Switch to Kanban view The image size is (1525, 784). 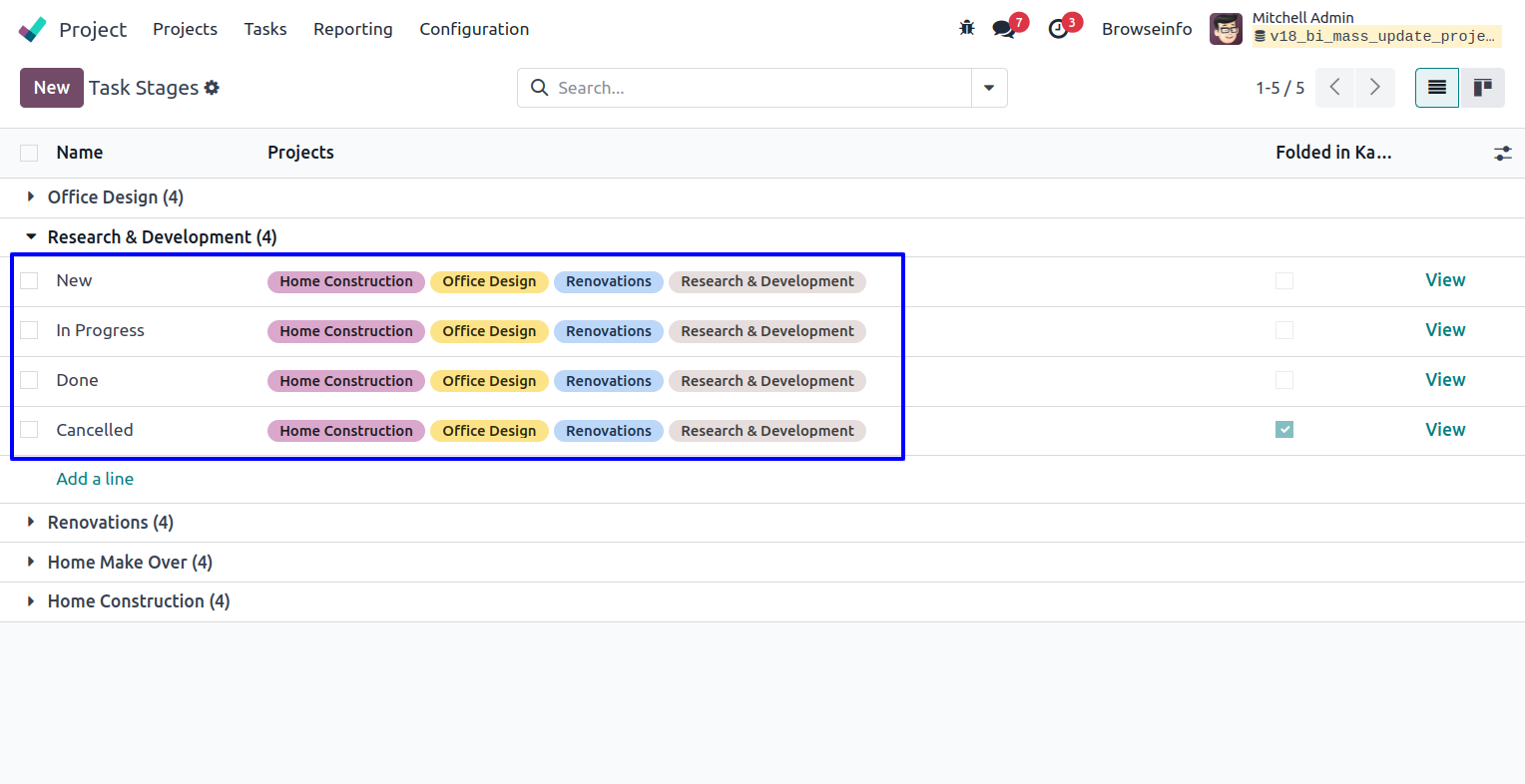pyautogui.click(x=1482, y=88)
